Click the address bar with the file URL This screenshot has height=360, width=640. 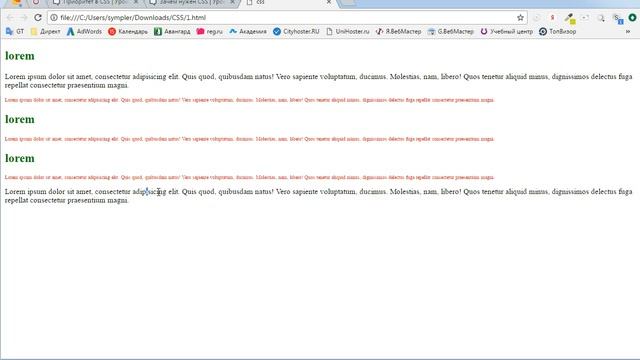point(286,18)
